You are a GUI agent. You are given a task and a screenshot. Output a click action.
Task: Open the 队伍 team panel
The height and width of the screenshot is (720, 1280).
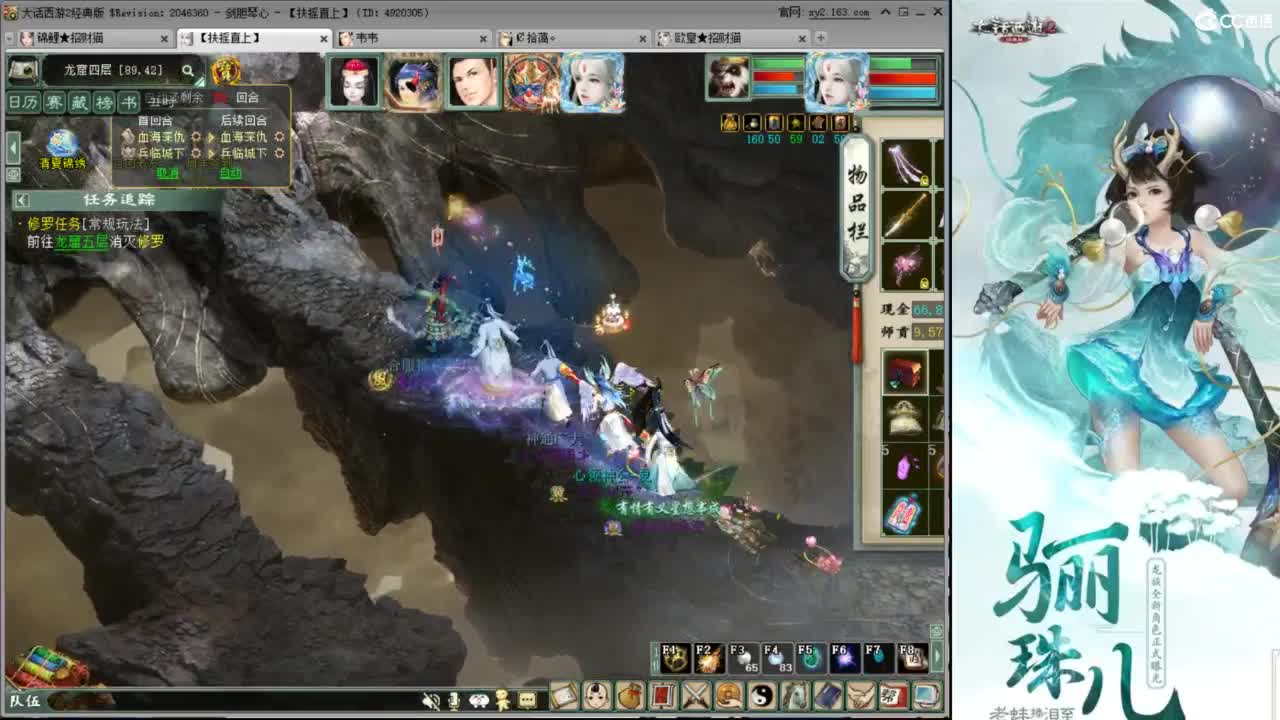click(25, 701)
